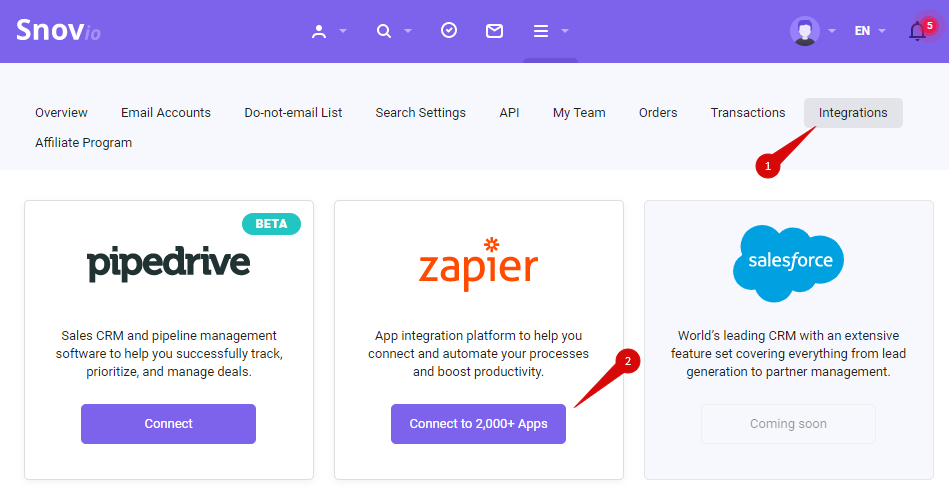The width and height of the screenshot is (949, 504).
Task: Expand dropdown arrow beside hamburger menu
Action: pos(565,31)
